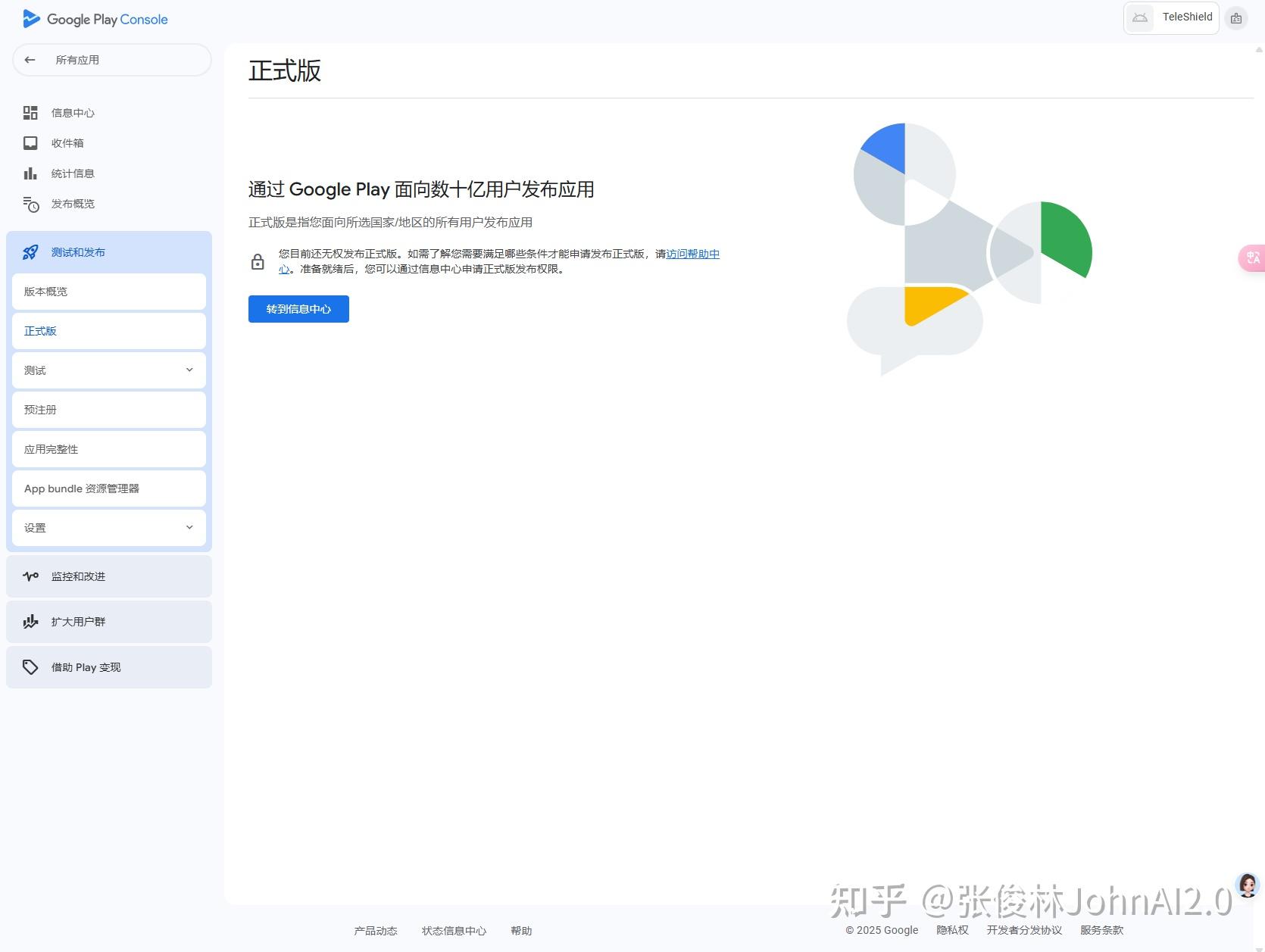The width and height of the screenshot is (1265, 952).
Task: Click the Google Play Console logo
Action: tap(95, 19)
